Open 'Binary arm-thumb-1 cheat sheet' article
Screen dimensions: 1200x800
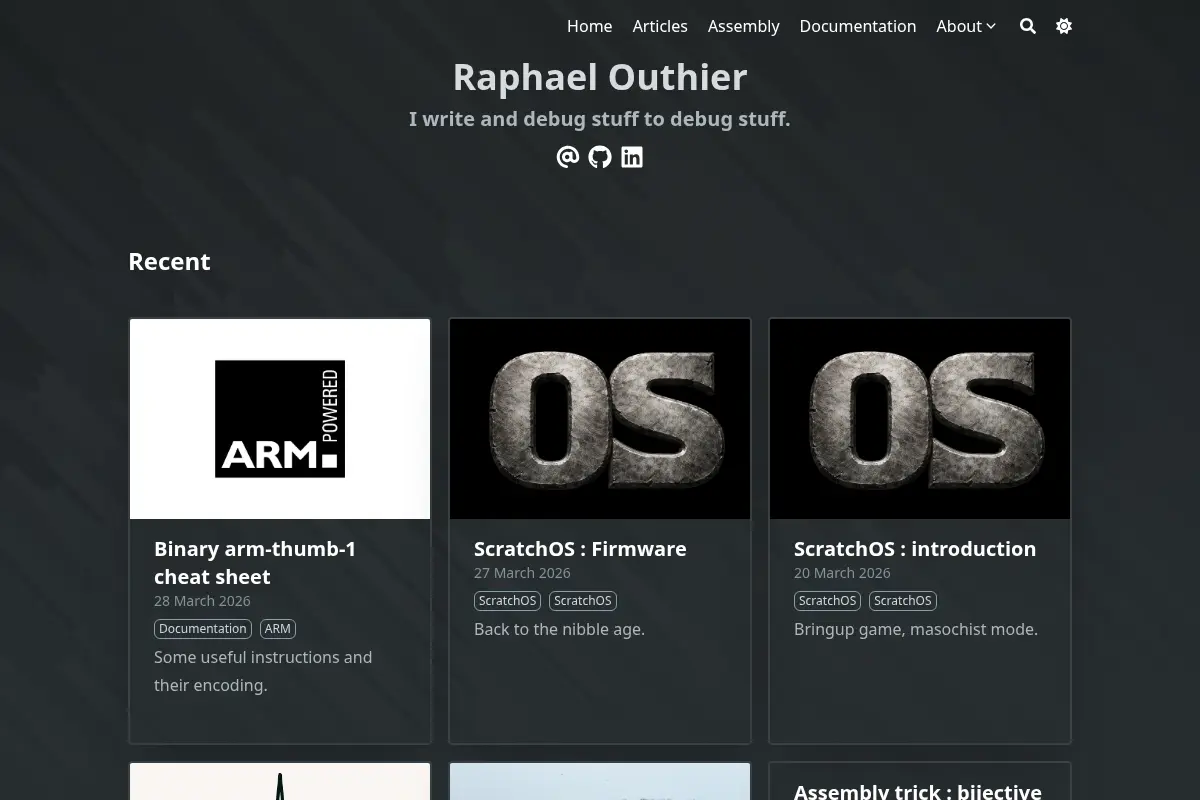point(255,563)
